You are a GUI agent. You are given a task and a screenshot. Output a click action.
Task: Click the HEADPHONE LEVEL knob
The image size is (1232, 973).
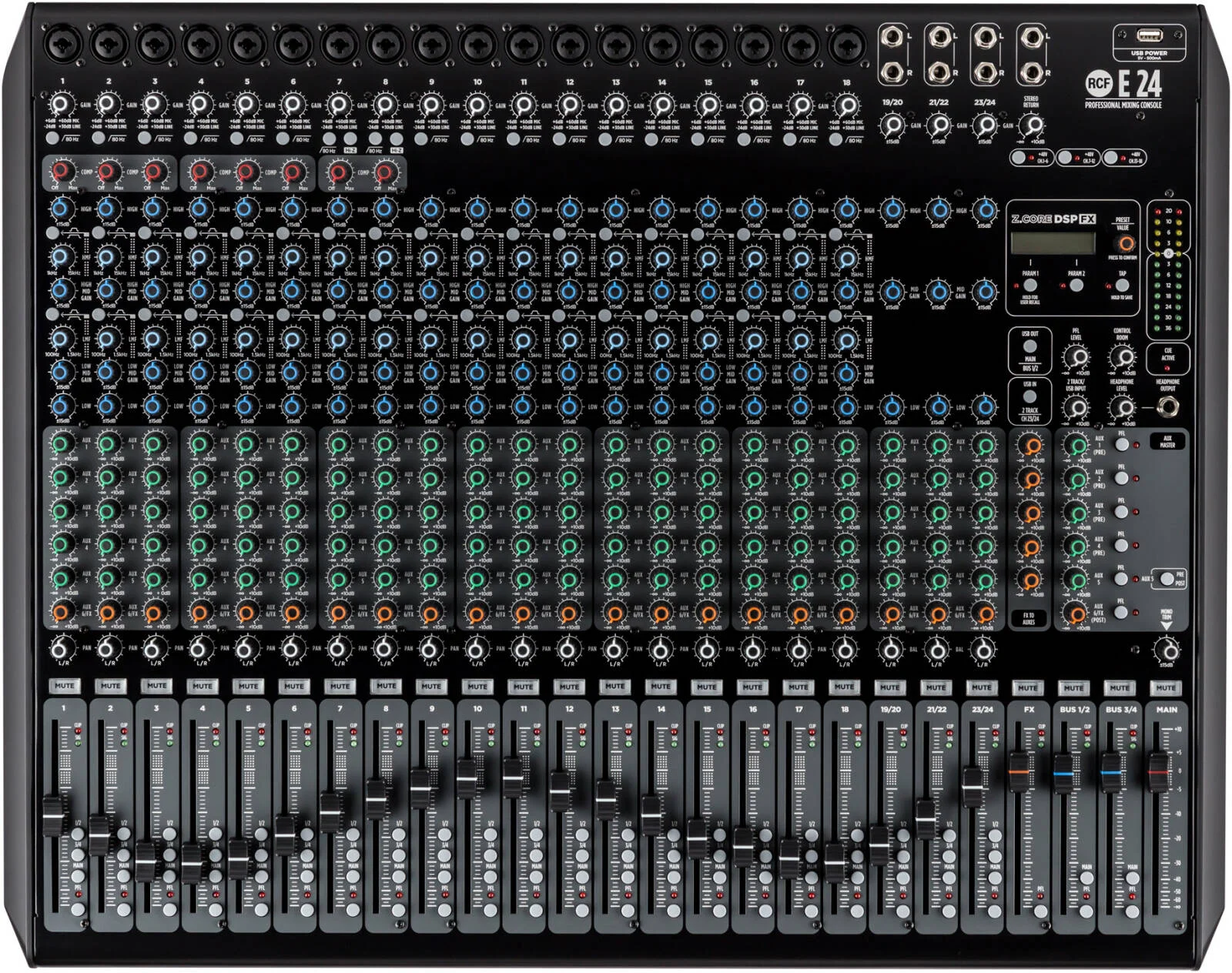click(1123, 407)
